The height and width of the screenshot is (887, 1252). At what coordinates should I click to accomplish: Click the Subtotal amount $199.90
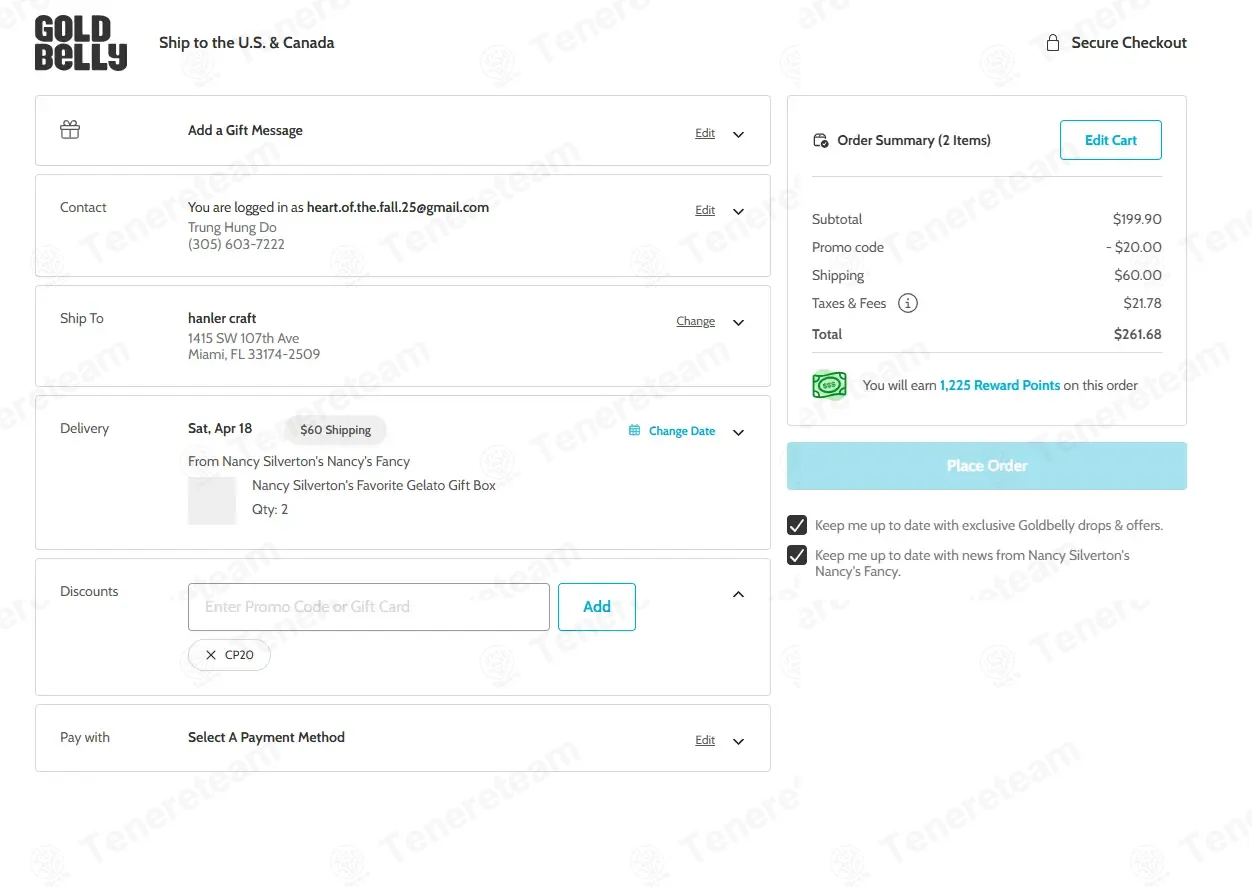(1137, 219)
